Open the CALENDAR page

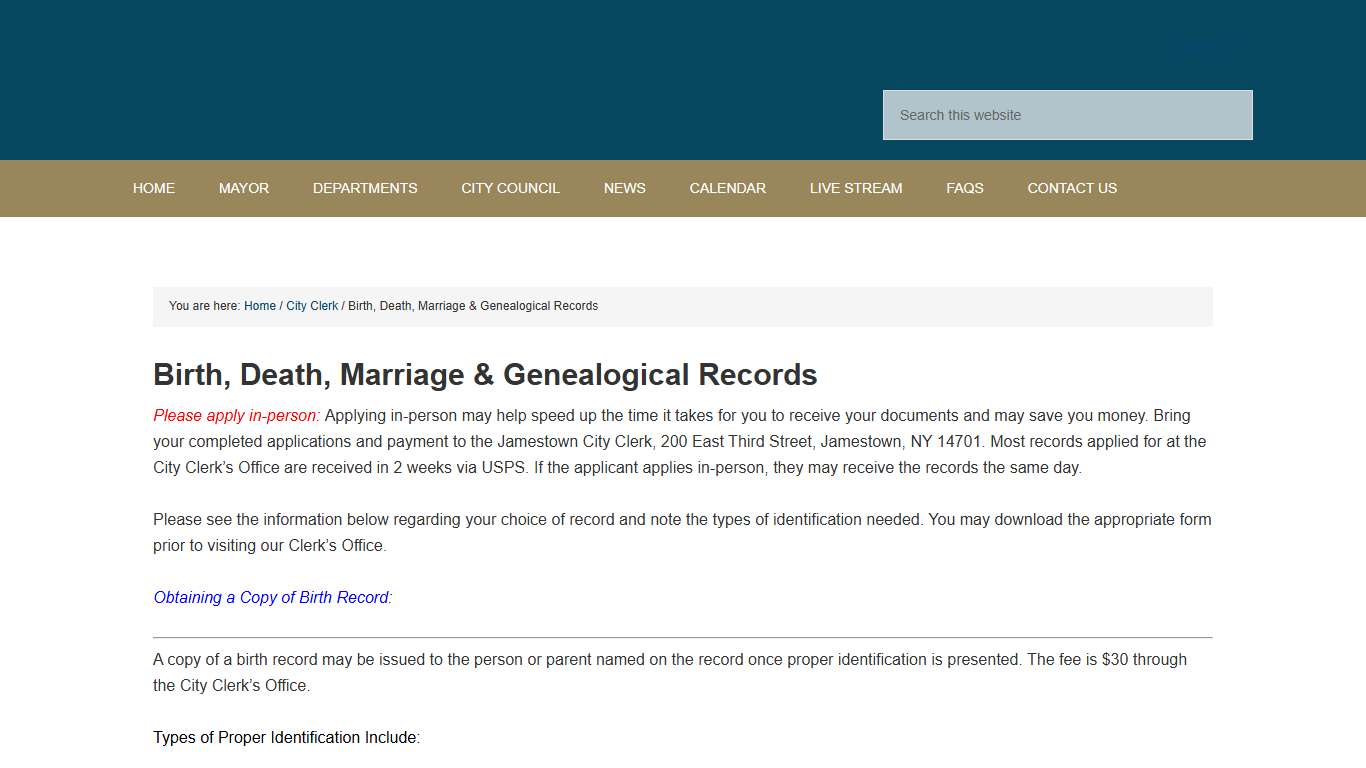tap(727, 188)
